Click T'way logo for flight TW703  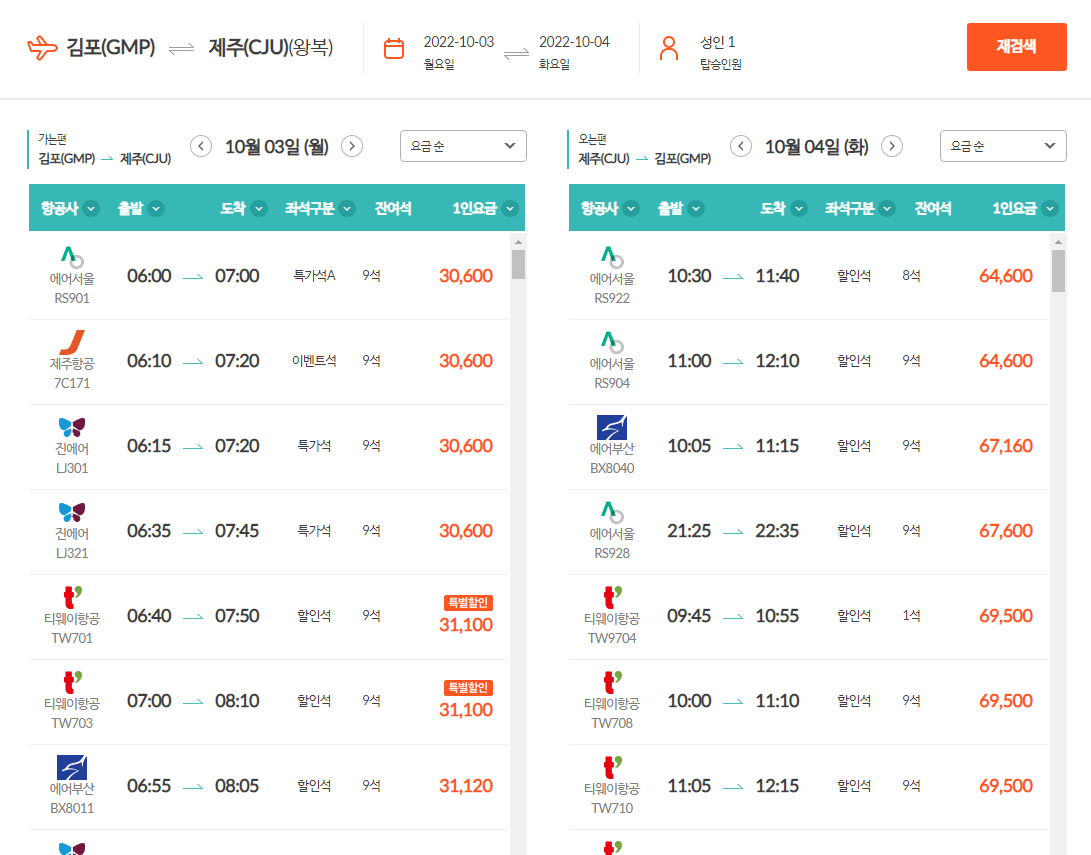point(72,682)
